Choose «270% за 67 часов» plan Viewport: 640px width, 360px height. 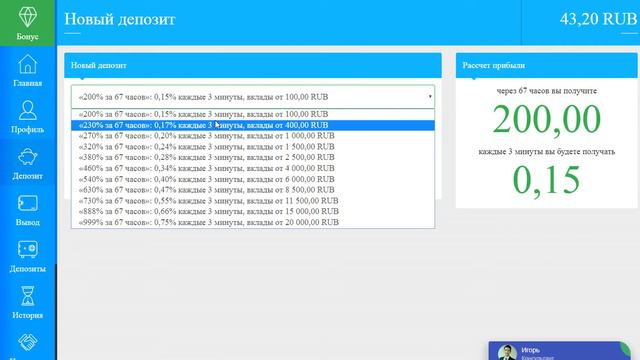[x=253, y=136]
